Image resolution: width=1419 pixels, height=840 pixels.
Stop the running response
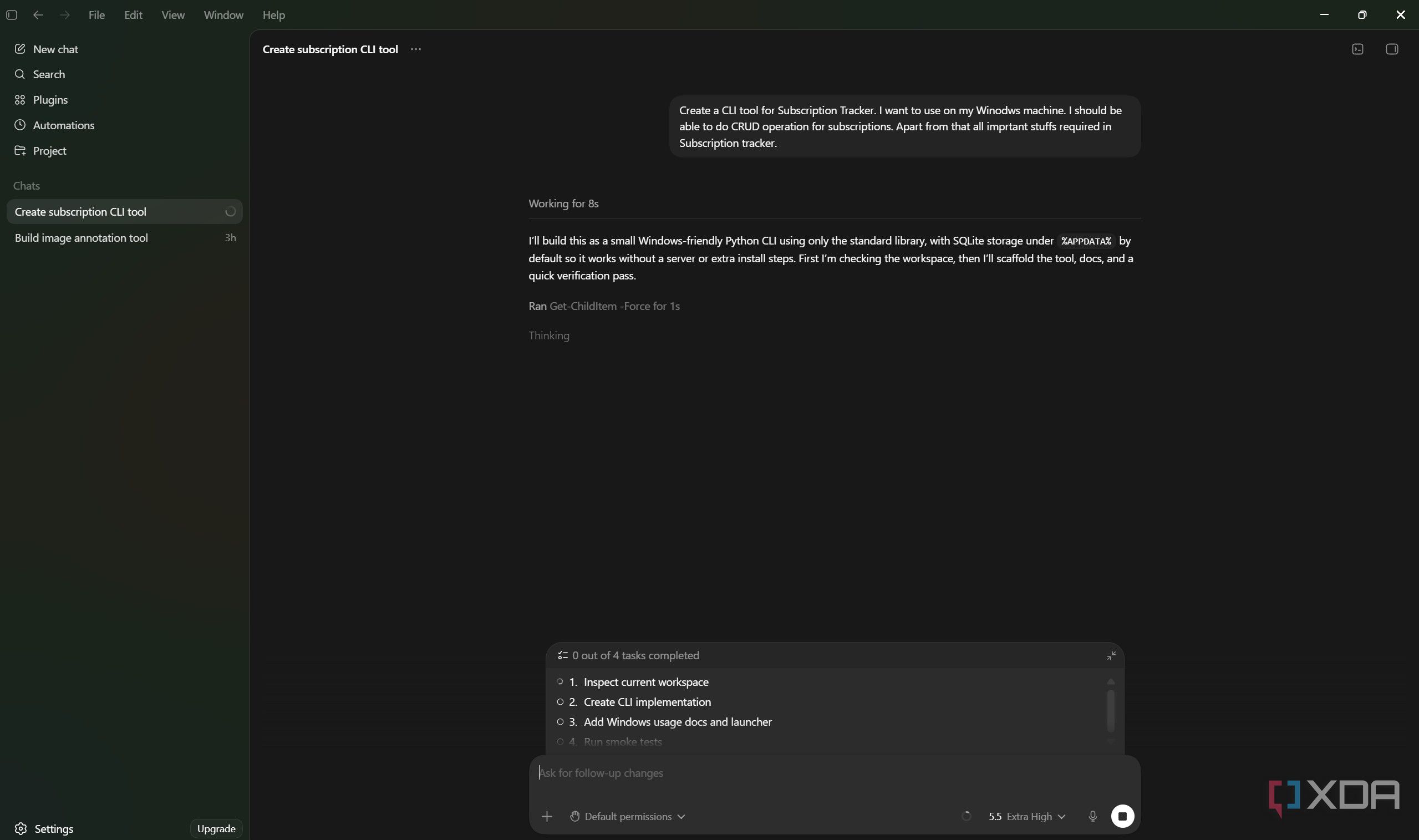(x=1122, y=816)
